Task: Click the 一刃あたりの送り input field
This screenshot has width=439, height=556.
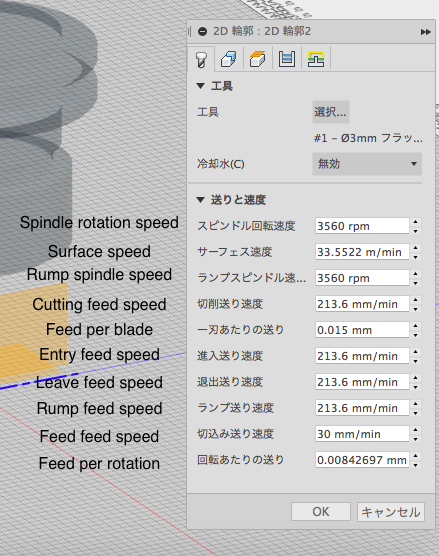Action: [x=362, y=330]
